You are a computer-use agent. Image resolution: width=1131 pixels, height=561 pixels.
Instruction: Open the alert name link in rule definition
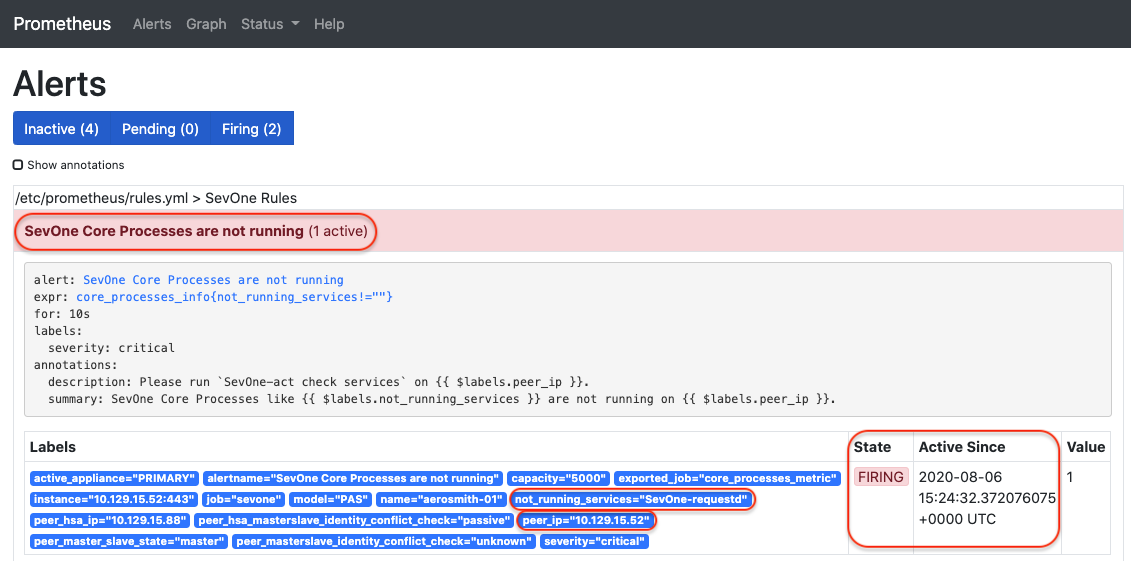[214, 280]
